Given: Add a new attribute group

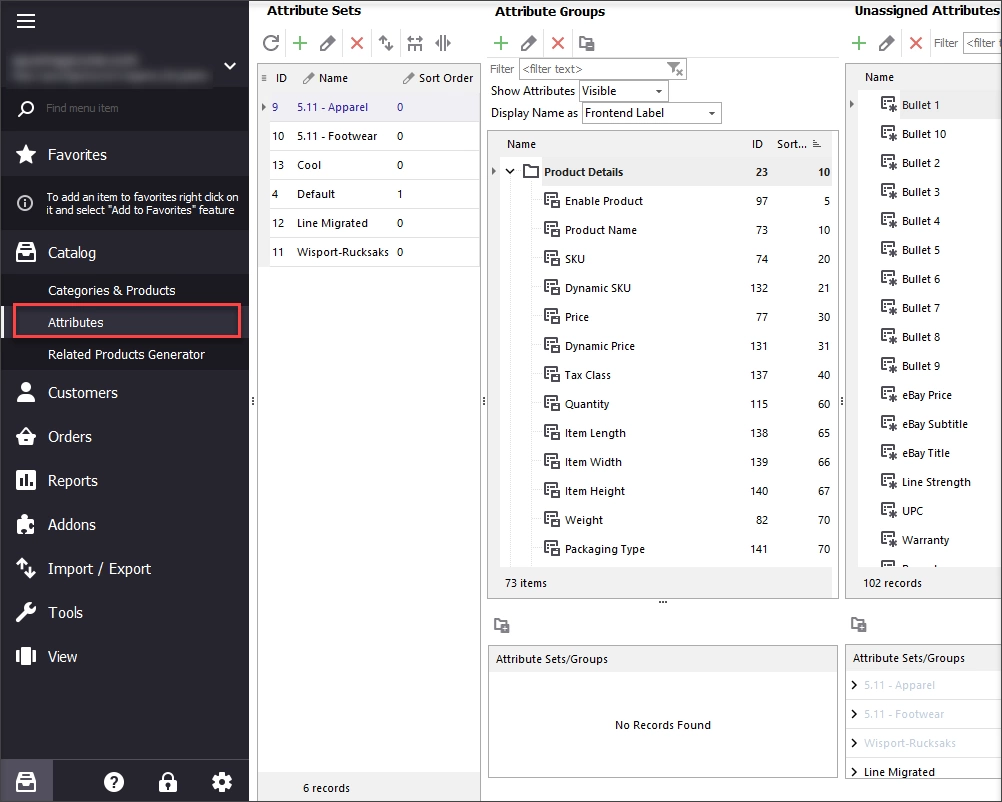Looking at the screenshot, I should [500, 43].
